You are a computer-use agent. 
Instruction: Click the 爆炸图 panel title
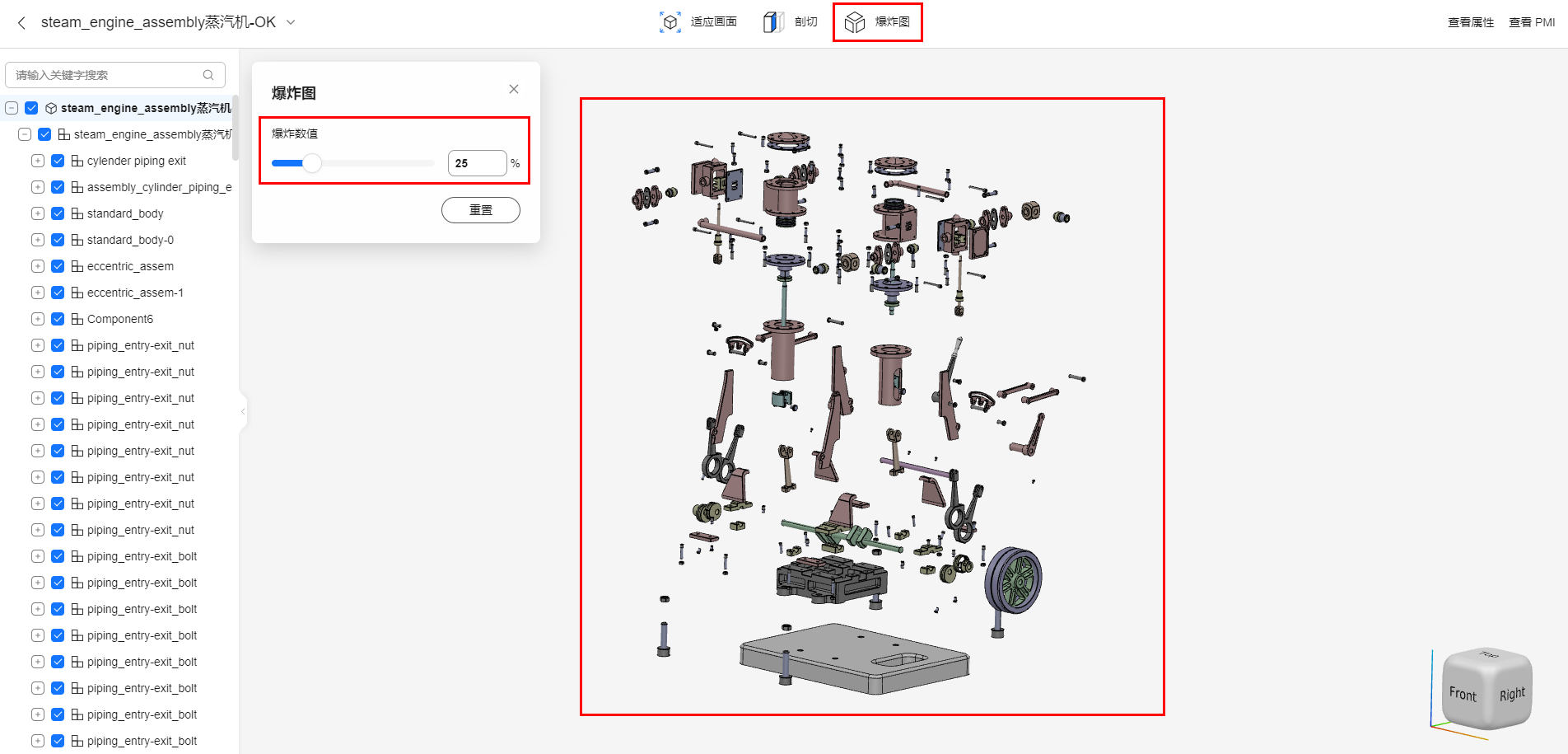coord(294,93)
